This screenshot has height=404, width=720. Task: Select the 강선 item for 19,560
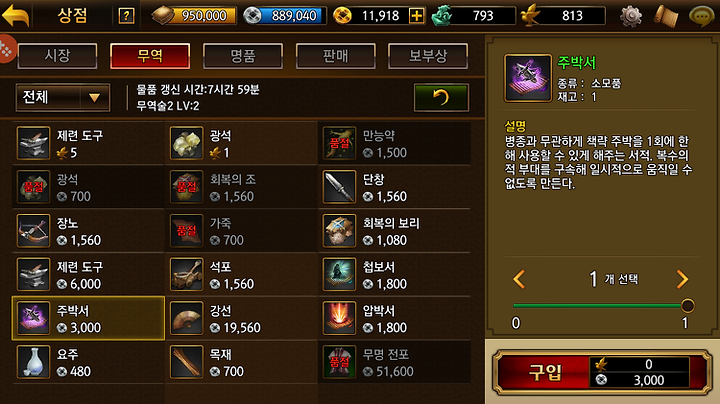pyautogui.click(x=242, y=318)
